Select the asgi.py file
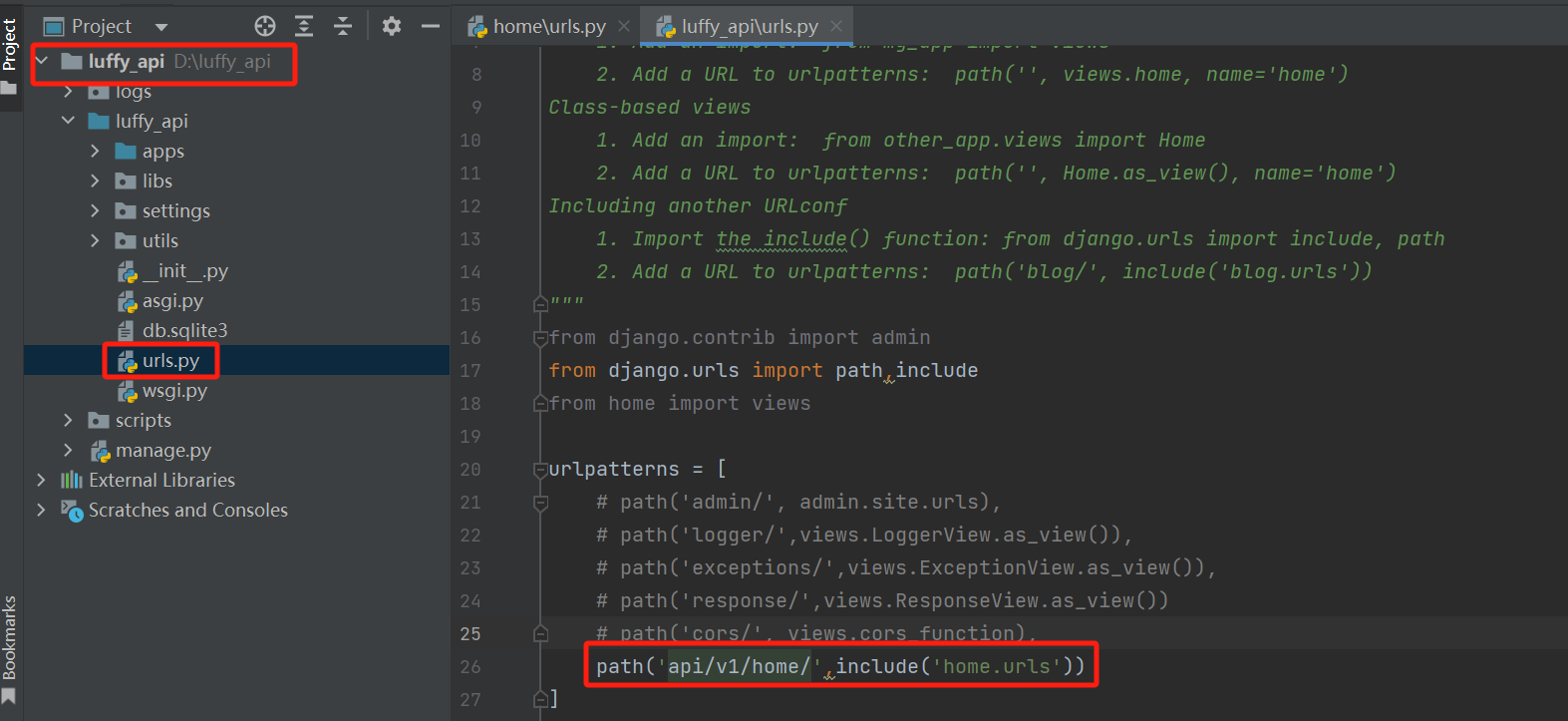This screenshot has height=721, width=1568. (172, 300)
